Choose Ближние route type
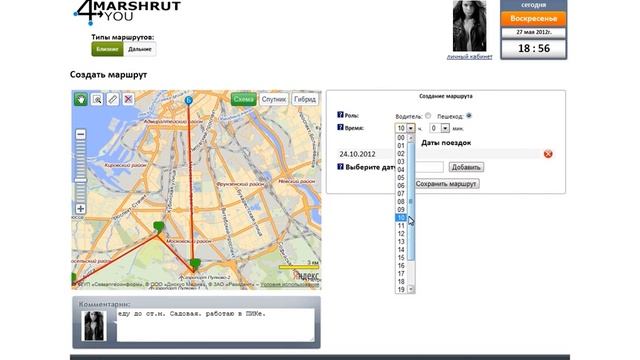640x360 pixels. [107, 49]
